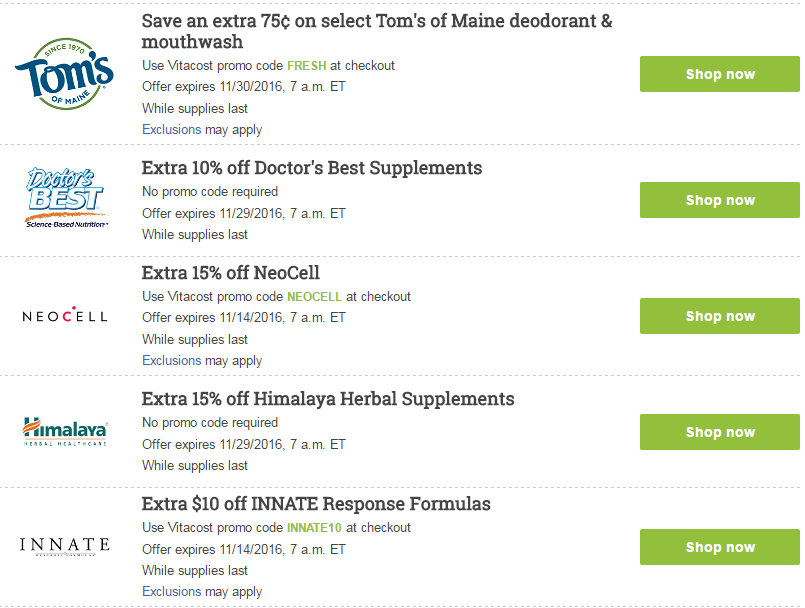Click the Tom's of Maine logo

63,72
